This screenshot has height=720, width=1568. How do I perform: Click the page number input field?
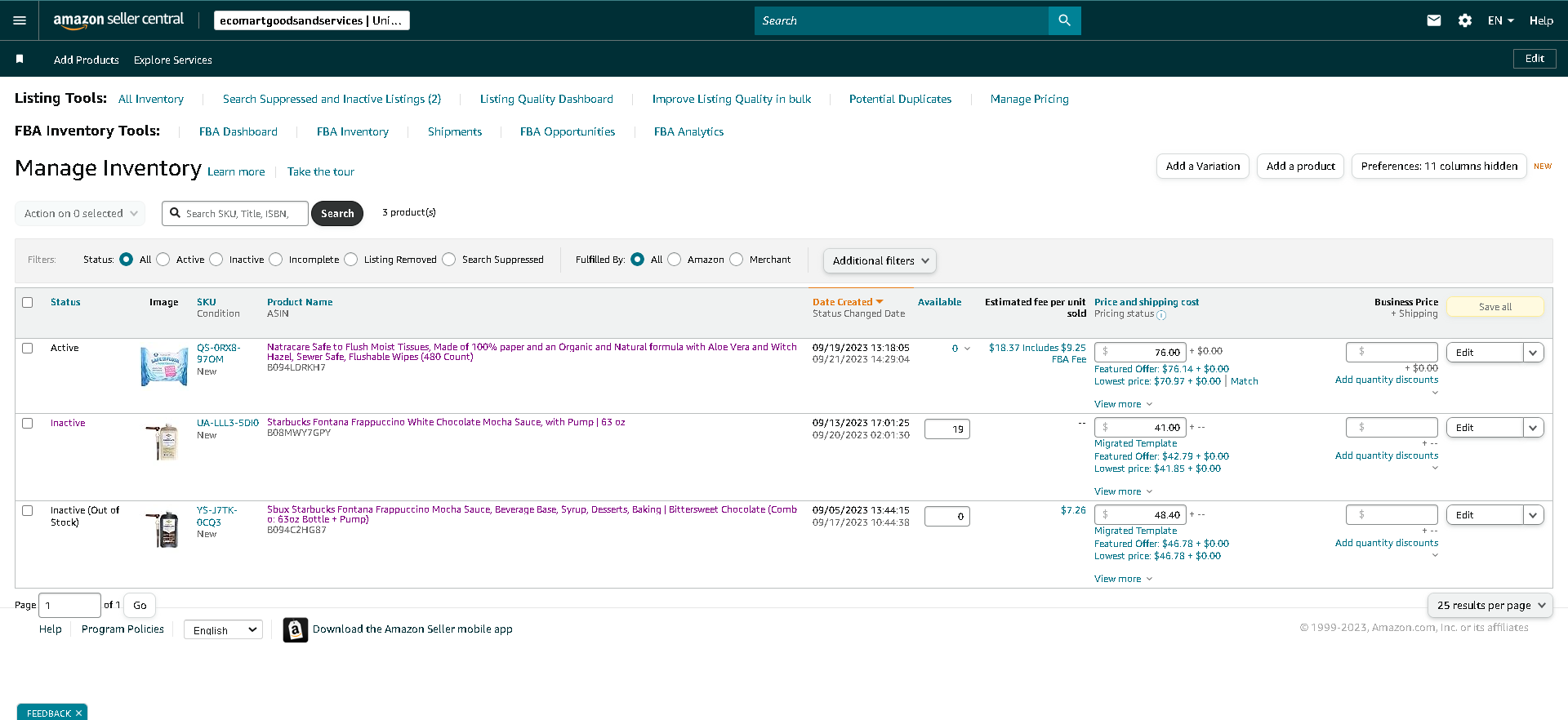[69, 605]
